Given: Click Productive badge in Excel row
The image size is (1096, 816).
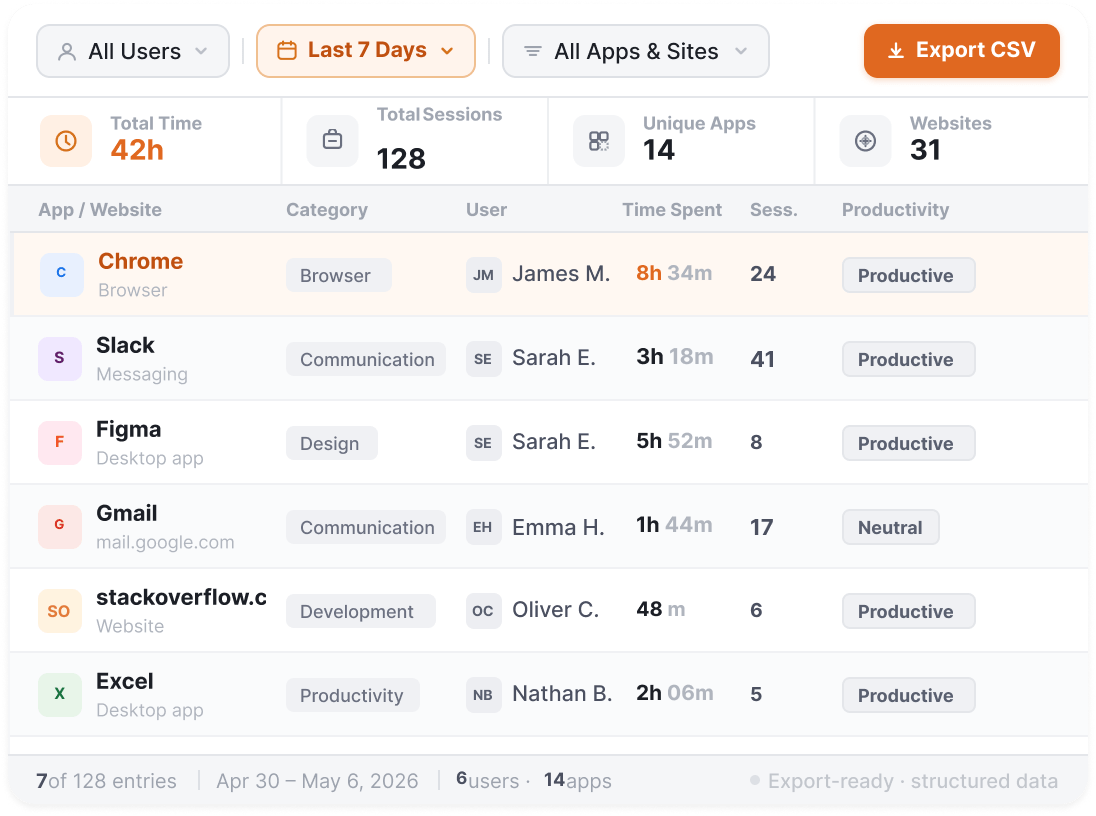Looking at the screenshot, I should tap(908, 694).
